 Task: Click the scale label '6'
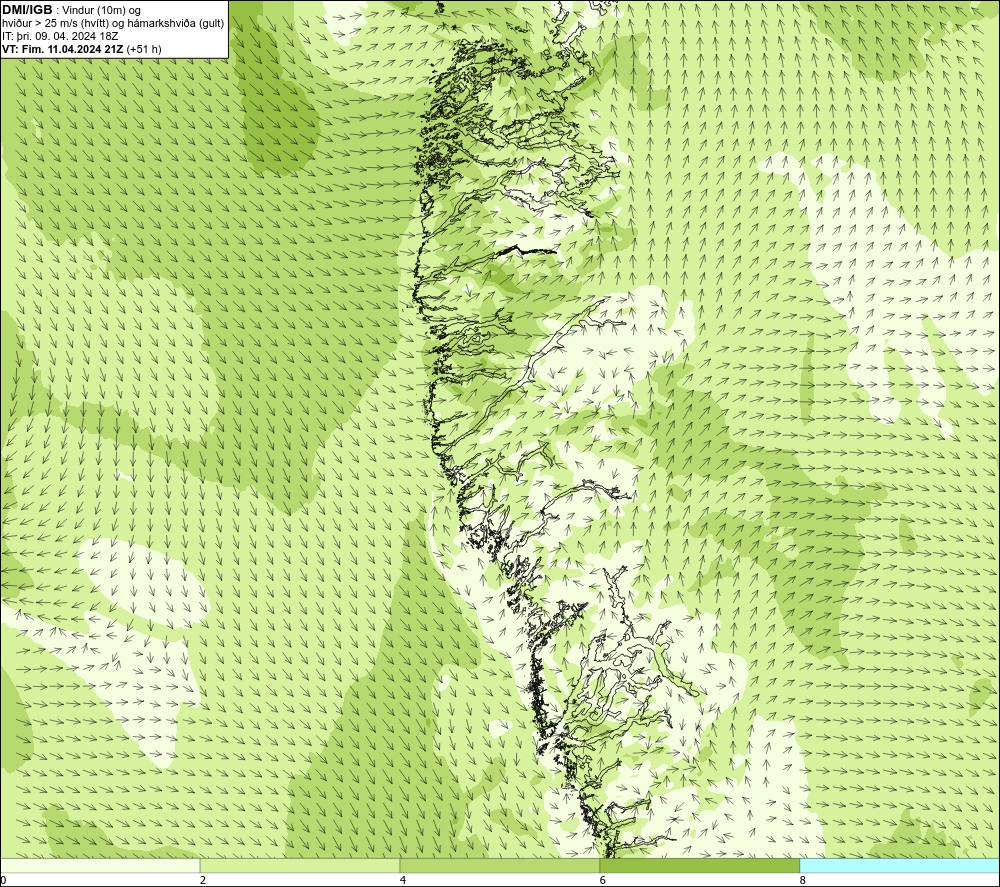[x=603, y=881]
